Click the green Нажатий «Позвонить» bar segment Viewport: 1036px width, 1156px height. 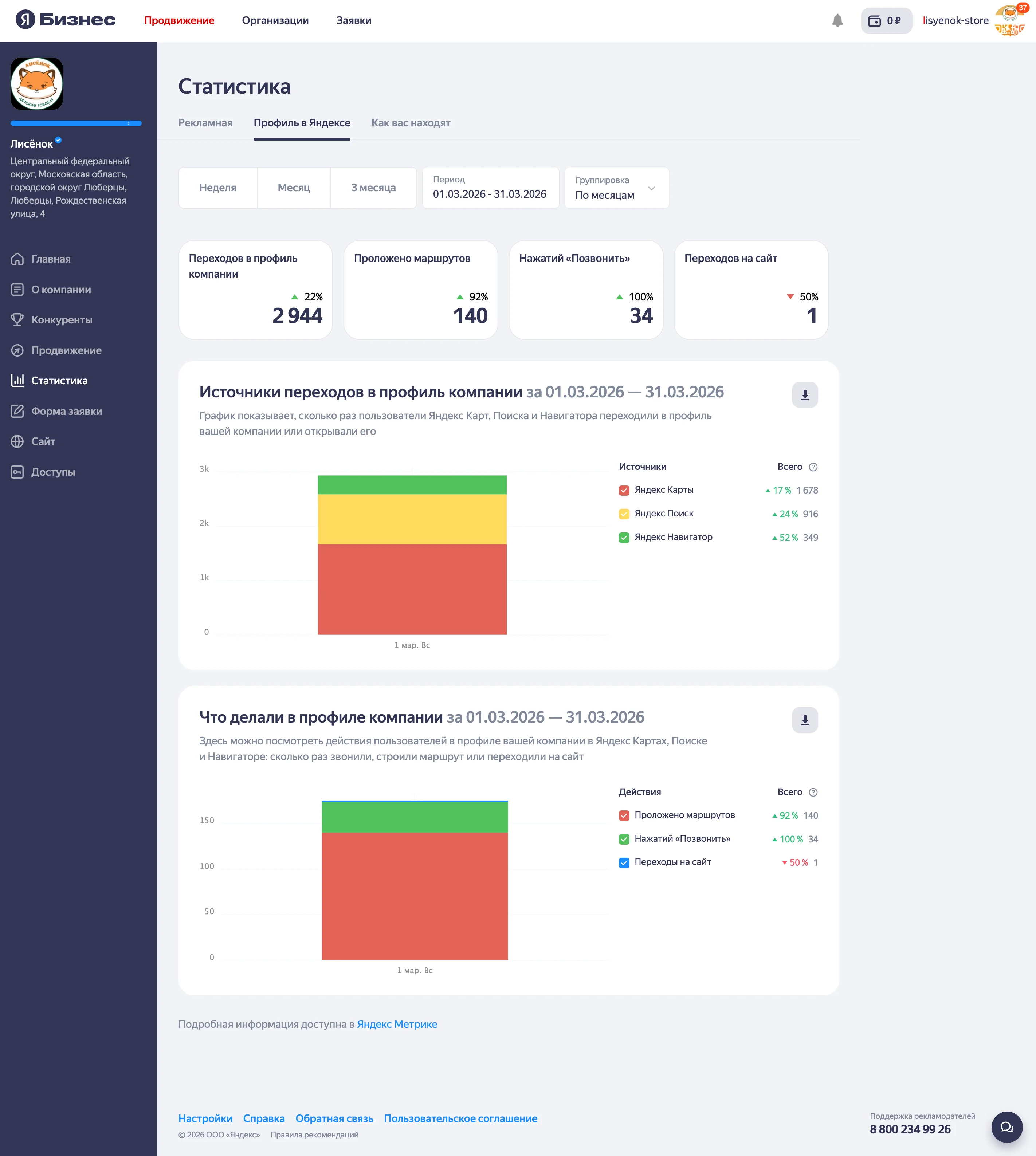[x=415, y=817]
